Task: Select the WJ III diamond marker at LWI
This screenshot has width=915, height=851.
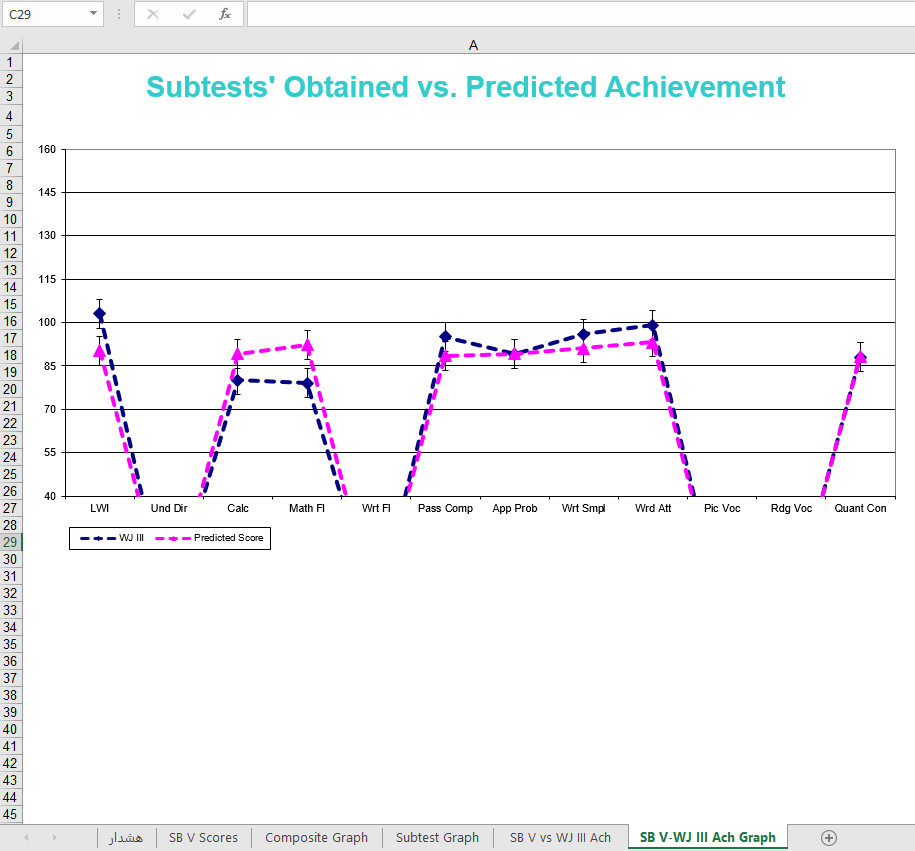Action: point(99,314)
